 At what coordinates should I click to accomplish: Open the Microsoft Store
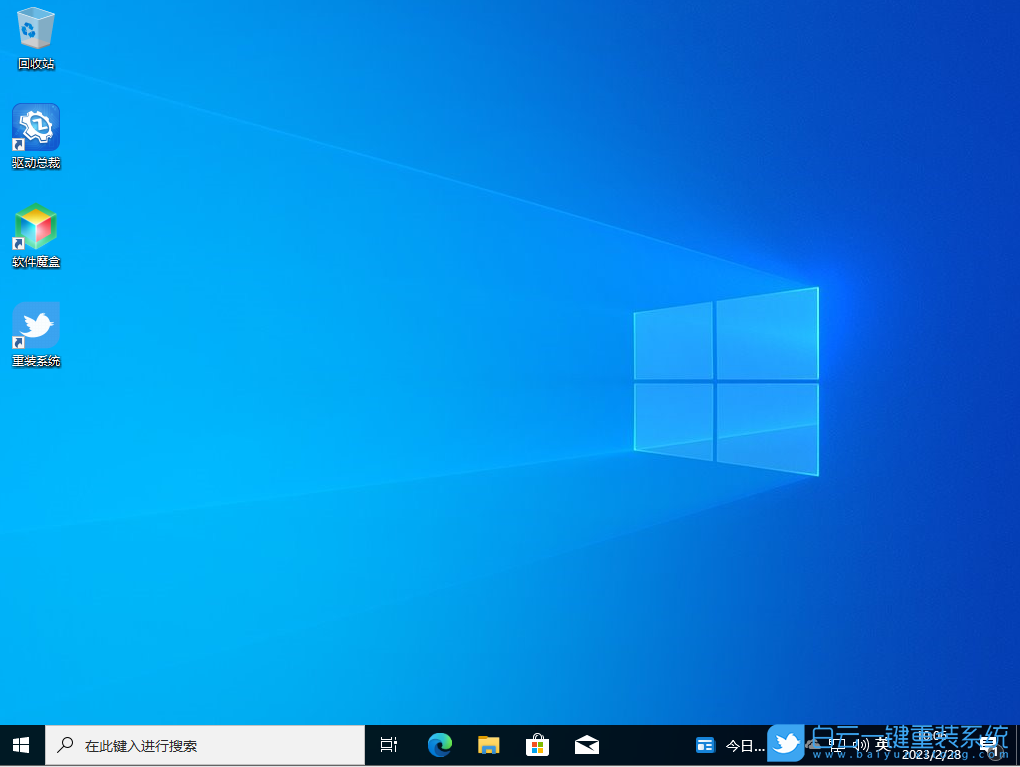[x=537, y=744]
